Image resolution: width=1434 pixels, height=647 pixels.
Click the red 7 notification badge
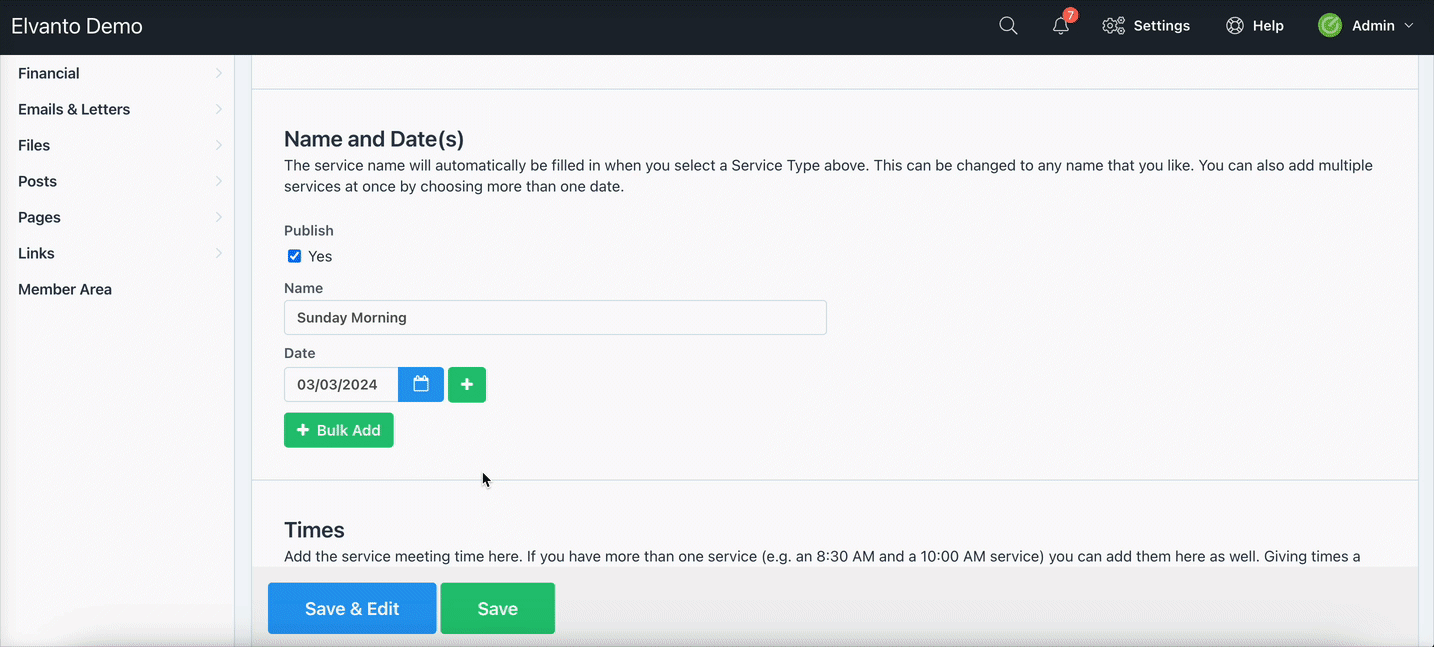(x=1071, y=15)
